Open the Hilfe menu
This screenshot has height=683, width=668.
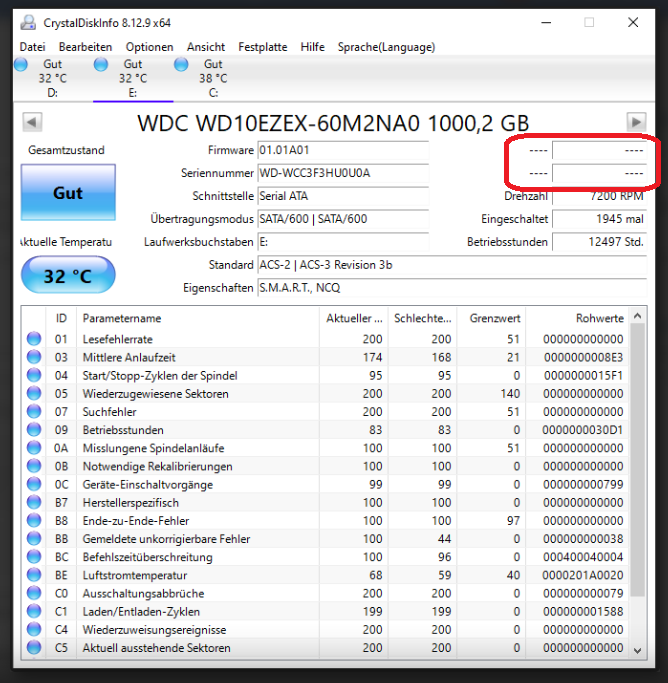tap(313, 47)
